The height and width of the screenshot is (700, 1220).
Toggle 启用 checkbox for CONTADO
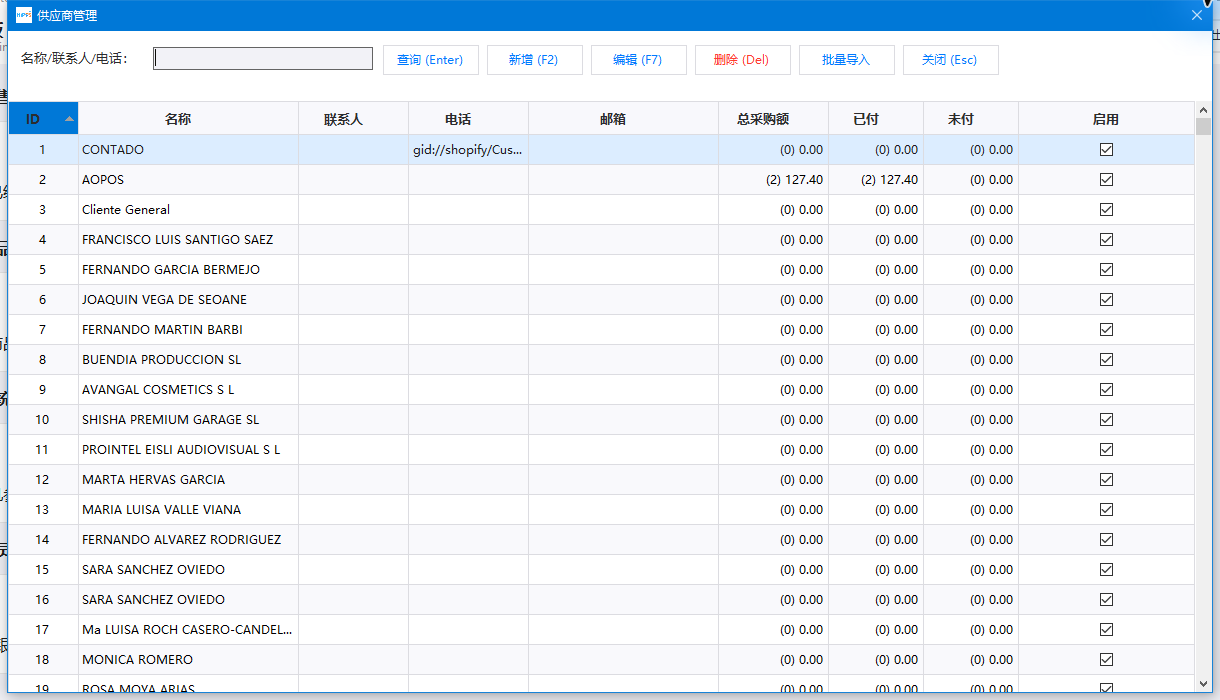pos(1106,150)
